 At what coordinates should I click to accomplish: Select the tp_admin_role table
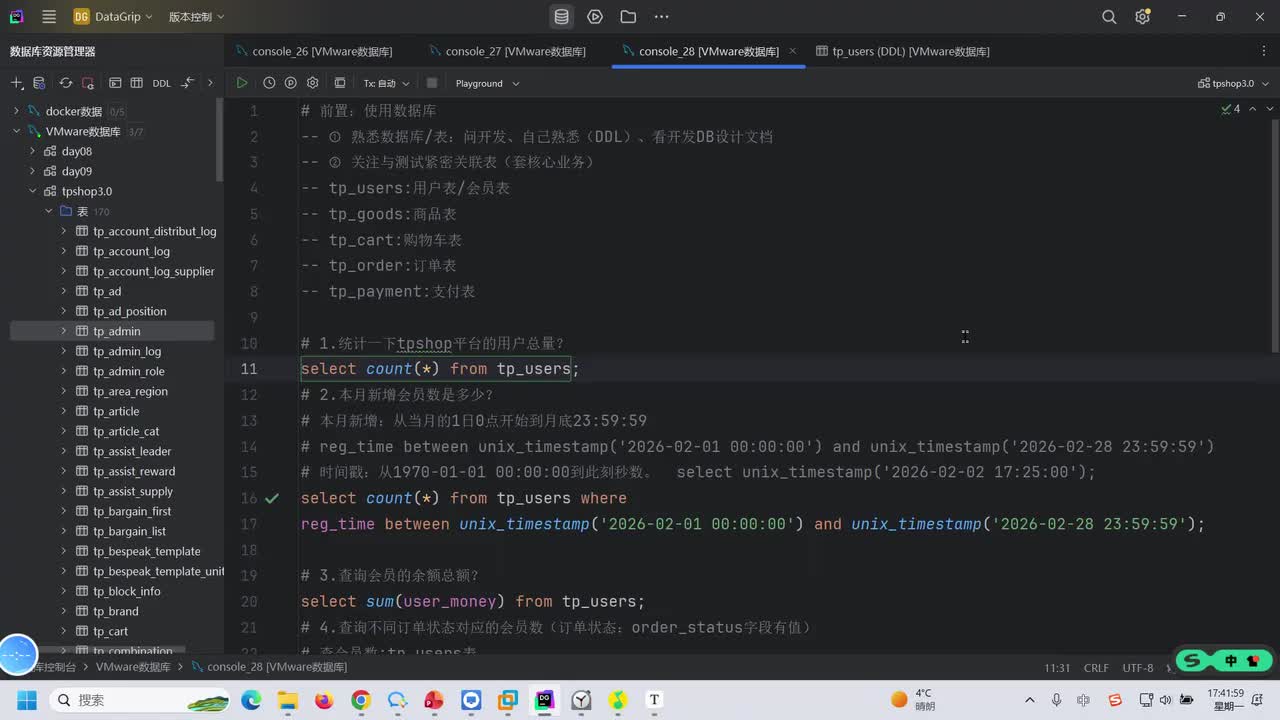[x=129, y=371]
